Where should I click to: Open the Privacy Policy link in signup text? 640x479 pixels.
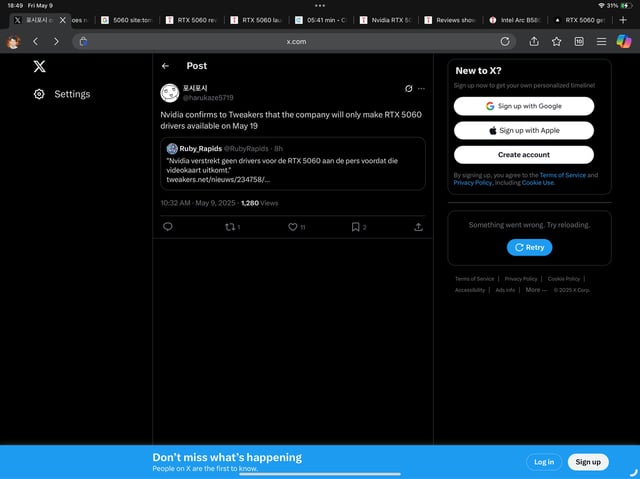(x=473, y=183)
